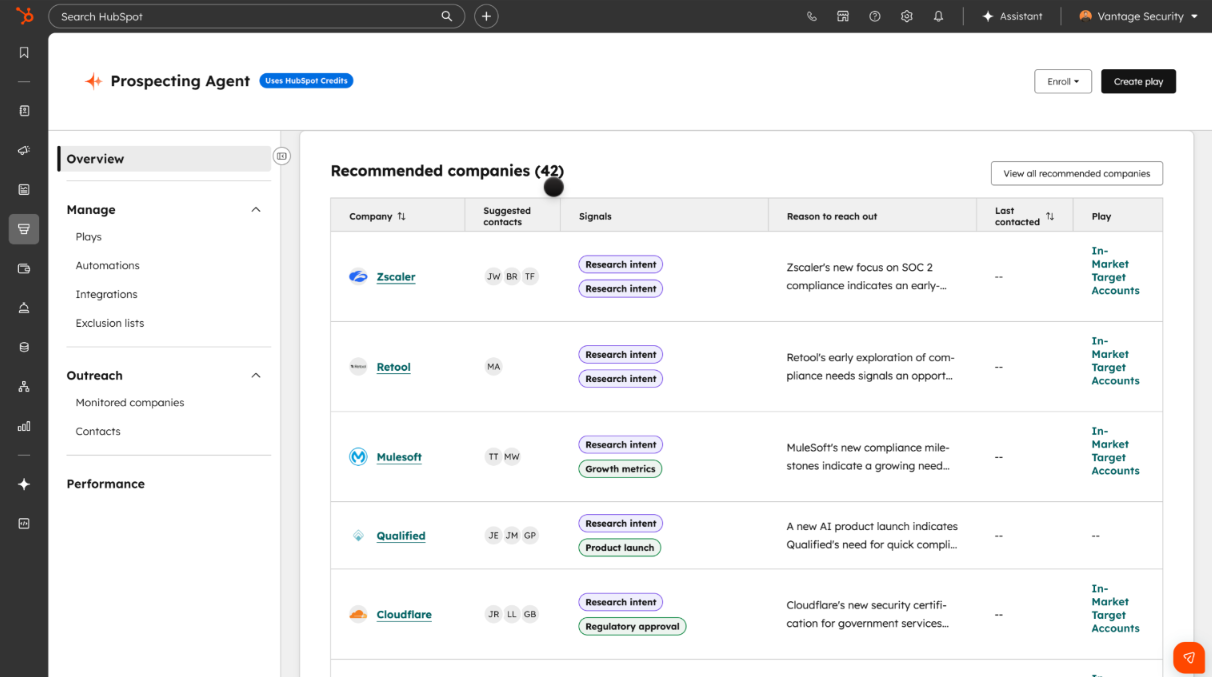Click the JW contact avatar for Zscaler

tap(493, 276)
